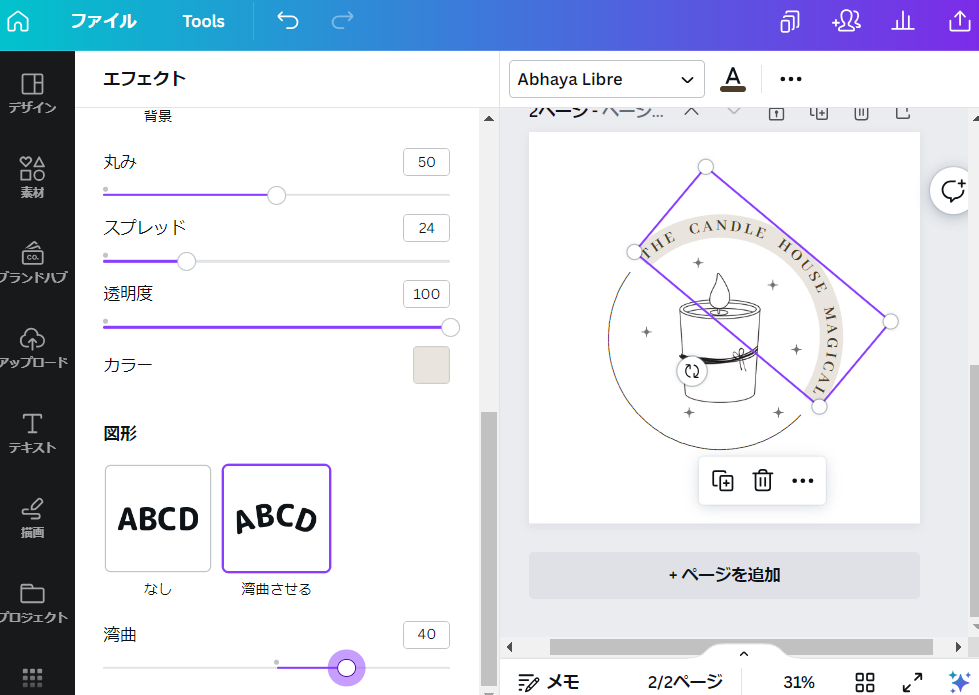Open the 31% zoom control
The height and width of the screenshot is (695, 979).
click(x=799, y=682)
